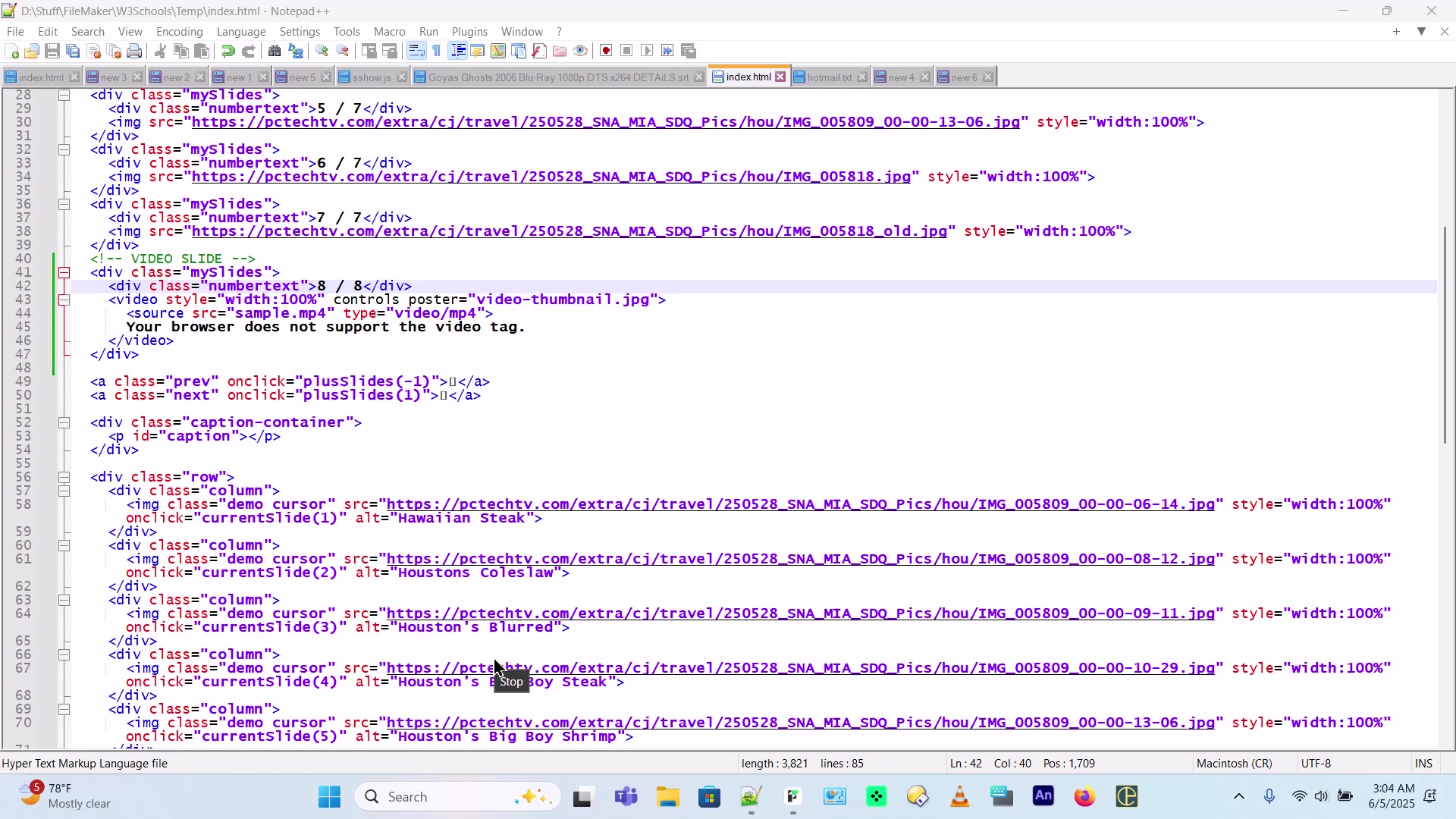Image resolution: width=1456 pixels, height=819 pixels.
Task: Close the new 3 tab
Action: [x=137, y=77]
